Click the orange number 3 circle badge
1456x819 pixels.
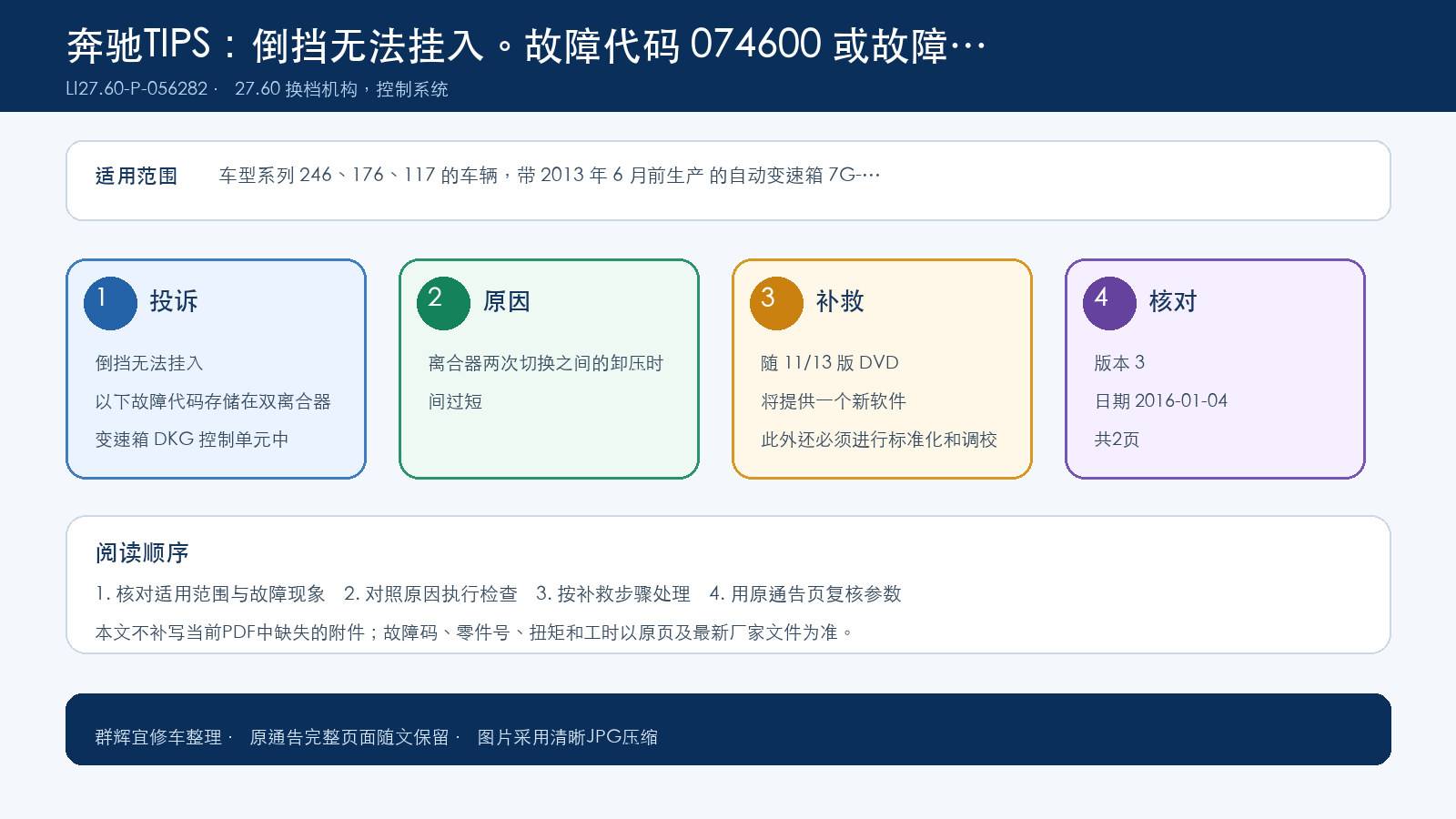tap(776, 303)
